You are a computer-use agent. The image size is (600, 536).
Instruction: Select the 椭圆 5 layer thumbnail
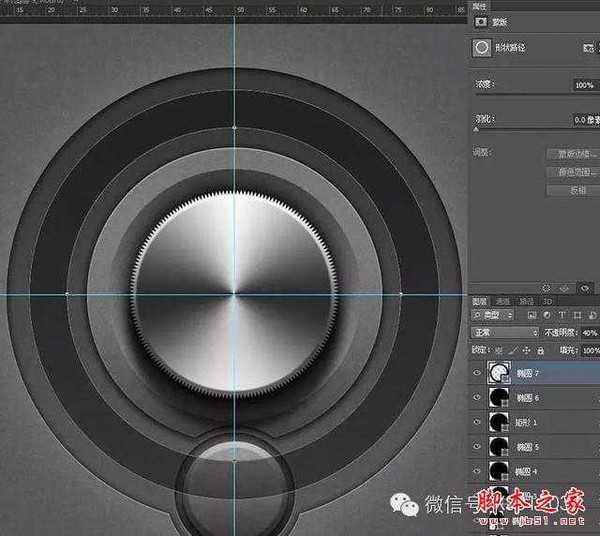[x=497, y=446]
